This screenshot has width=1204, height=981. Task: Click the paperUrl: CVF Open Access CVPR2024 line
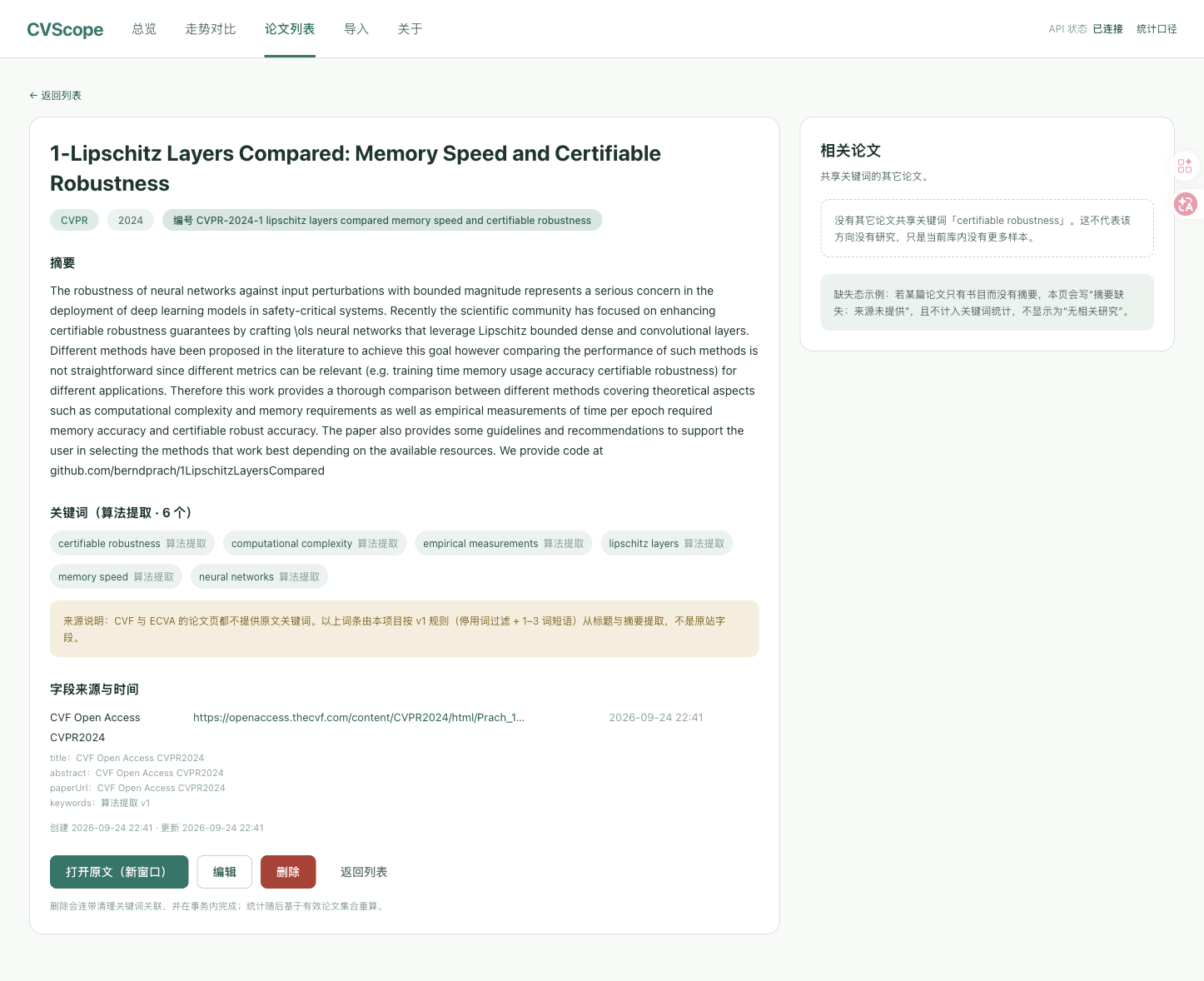137,789
